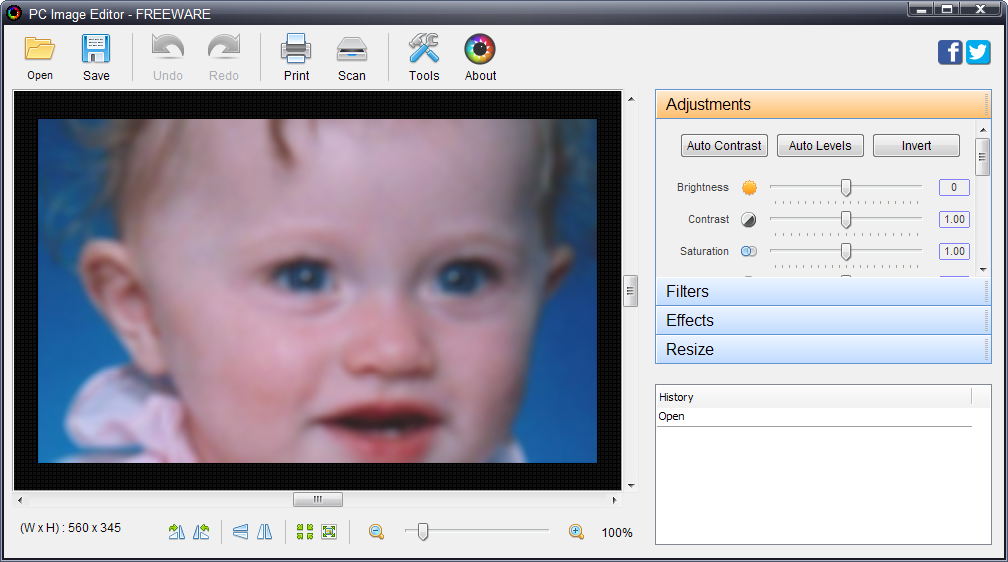Image resolution: width=1008 pixels, height=562 pixels.
Task: Invert the image colors
Action: [916, 145]
